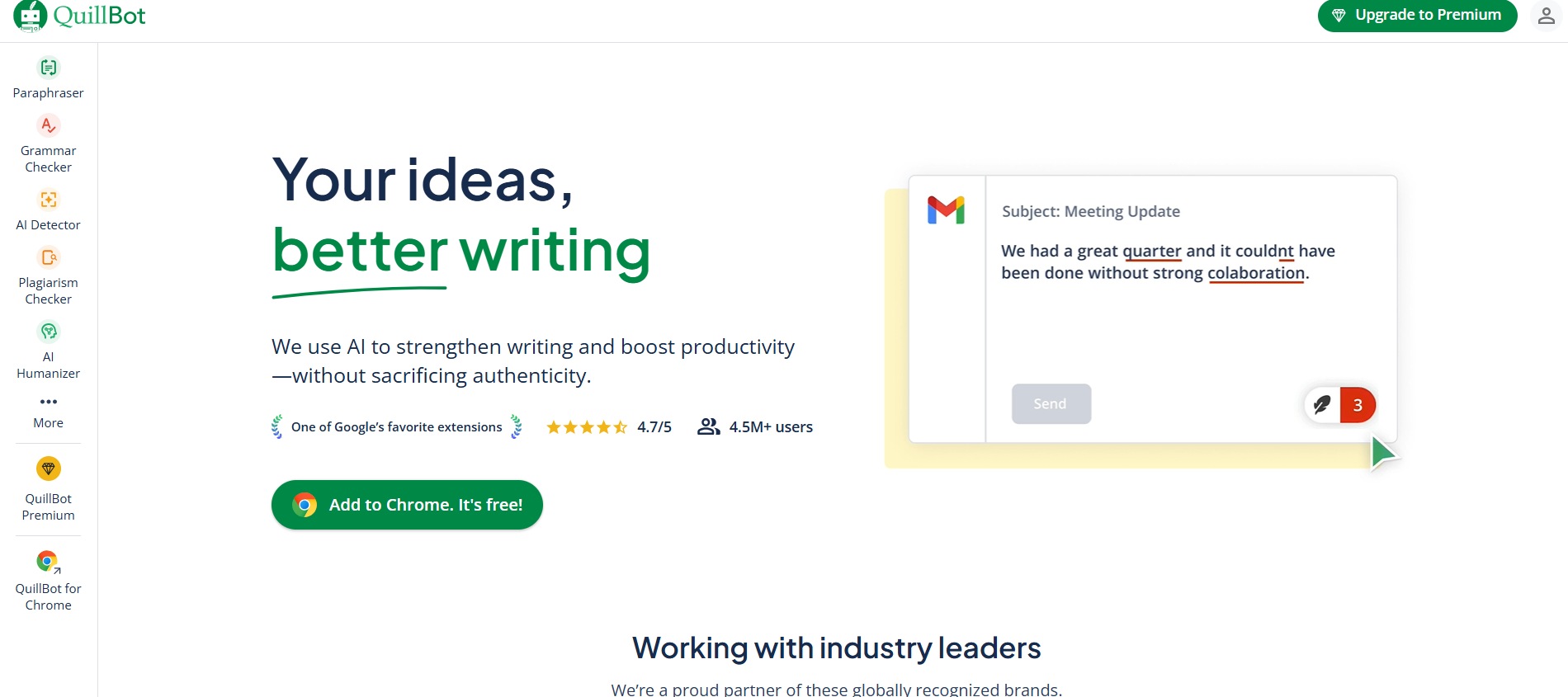Click the star rating 4.7/5
The height and width of the screenshot is (697, 1568).
click(x=609, y=427)
